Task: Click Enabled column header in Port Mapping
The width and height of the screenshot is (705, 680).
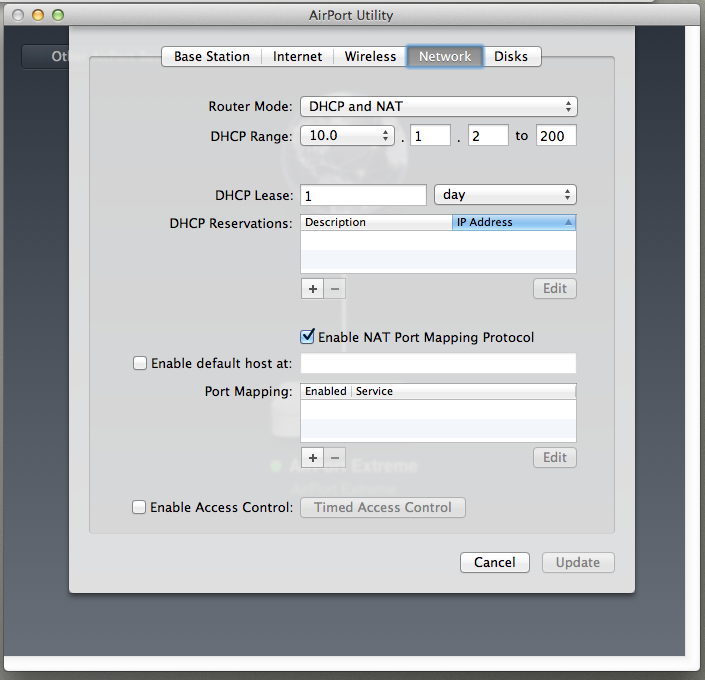Action: [326, 391]
